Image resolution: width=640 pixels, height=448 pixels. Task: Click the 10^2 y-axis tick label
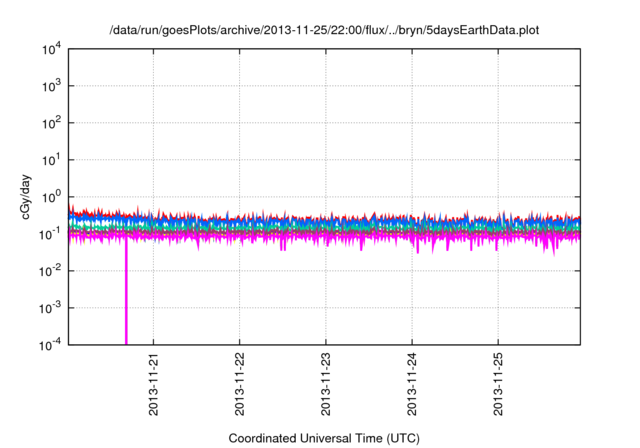[x=52, y=123]
